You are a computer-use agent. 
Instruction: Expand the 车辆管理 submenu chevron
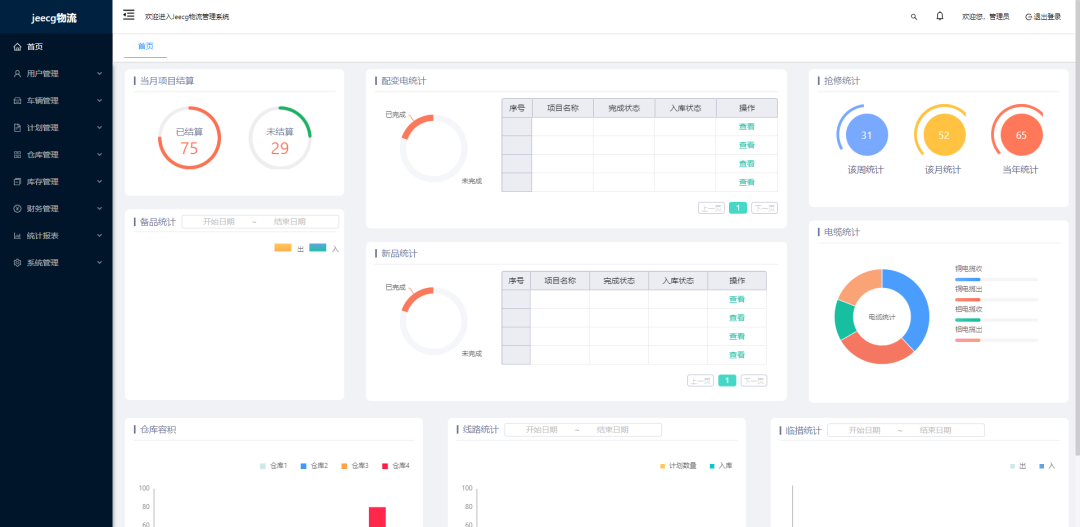click(x=100, y=101)
